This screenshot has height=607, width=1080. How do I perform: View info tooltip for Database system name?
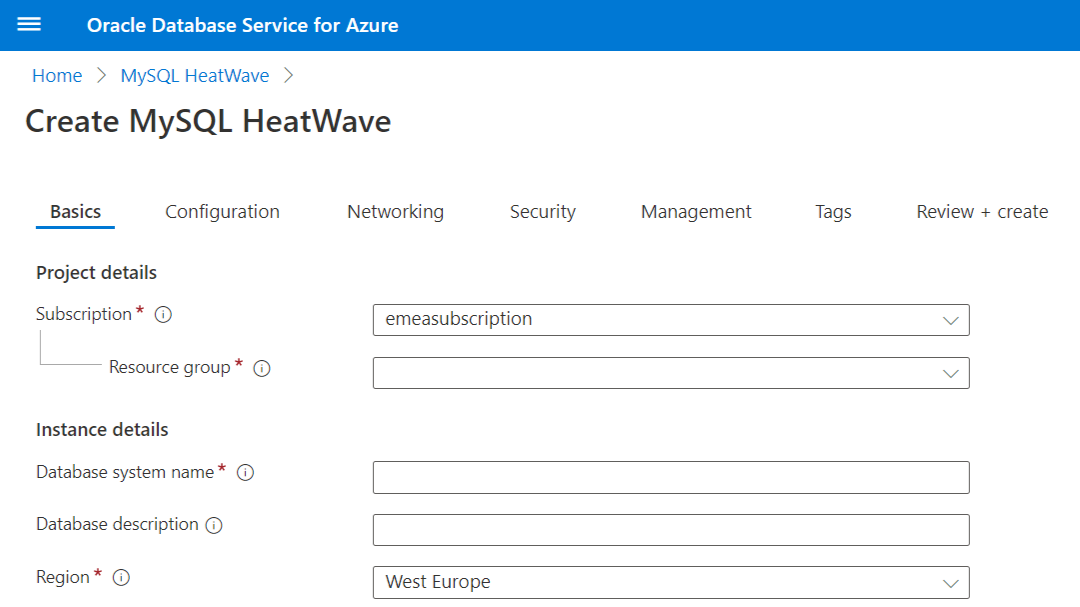(x=245, y=472)
